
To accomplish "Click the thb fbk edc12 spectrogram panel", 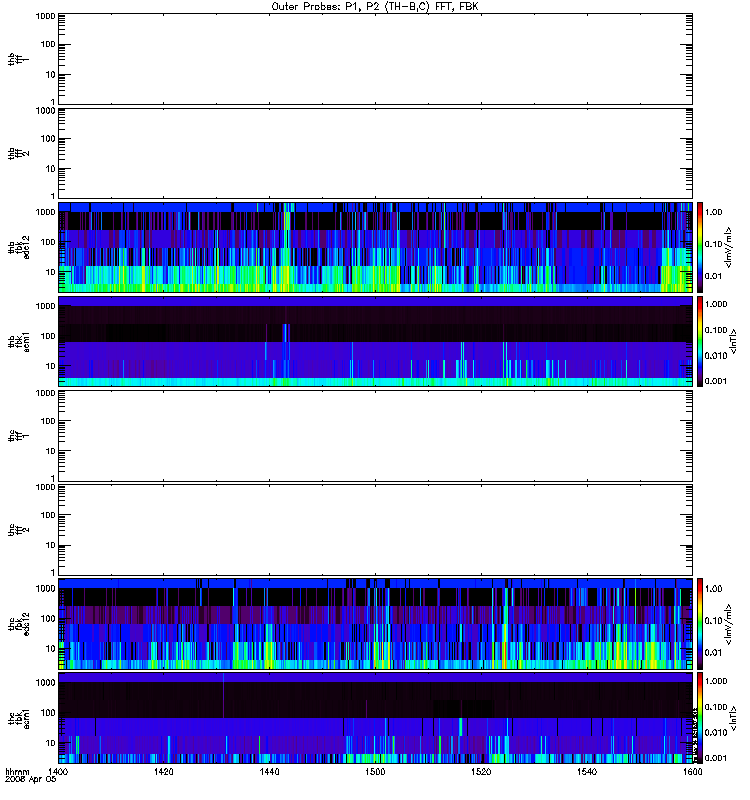I will (375, 247).
